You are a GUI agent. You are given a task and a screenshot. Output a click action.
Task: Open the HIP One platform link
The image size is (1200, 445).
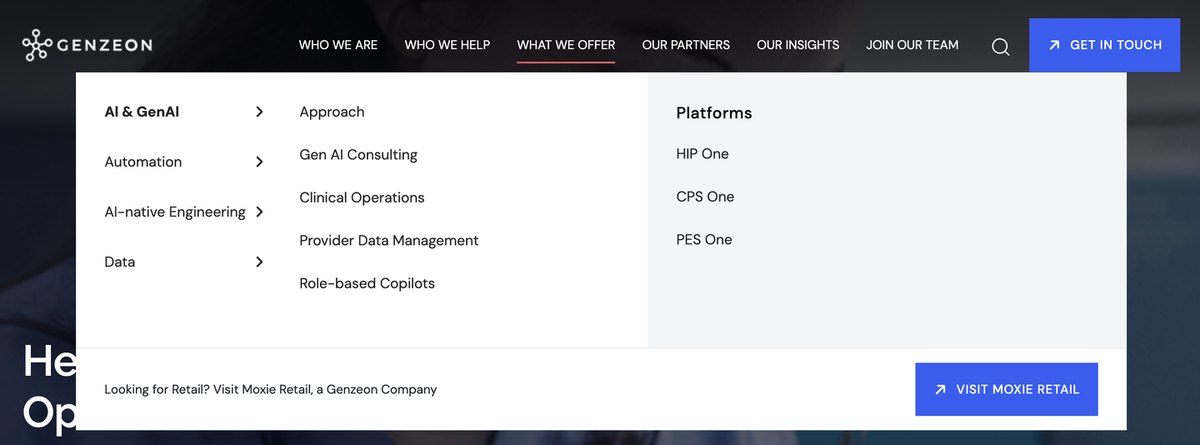703,154
